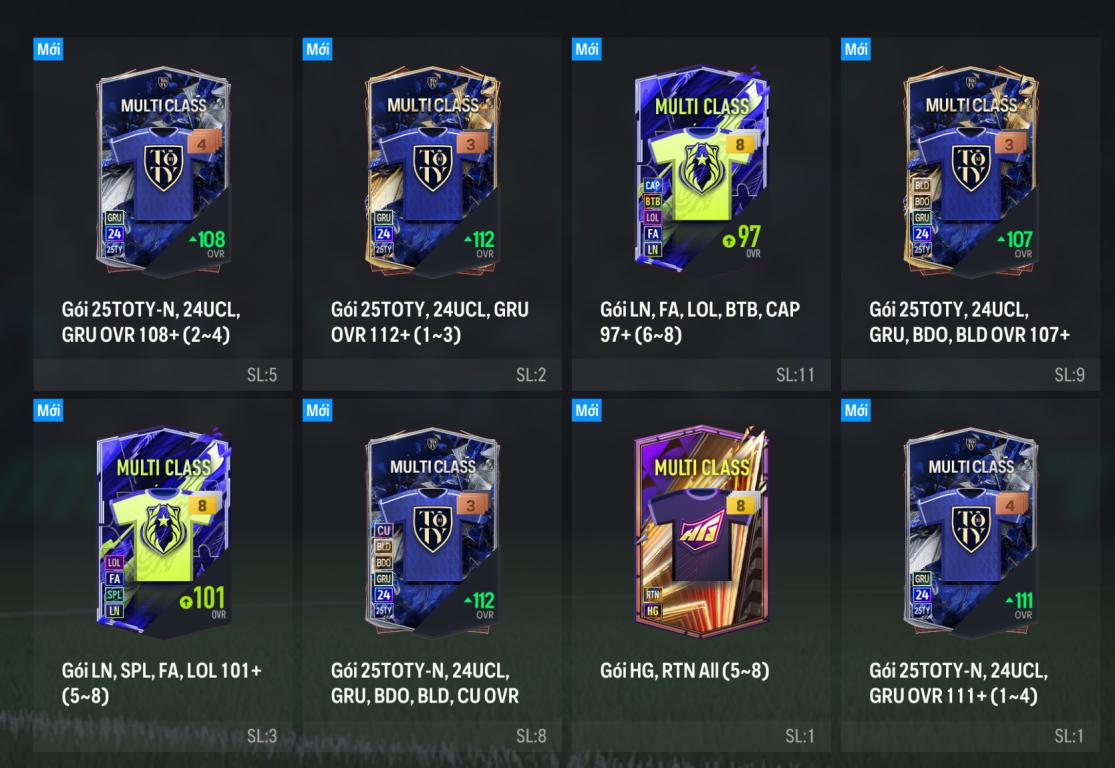
Task: Click the SPL class badge on the 101 pack
Action: (x=114, y=594)
